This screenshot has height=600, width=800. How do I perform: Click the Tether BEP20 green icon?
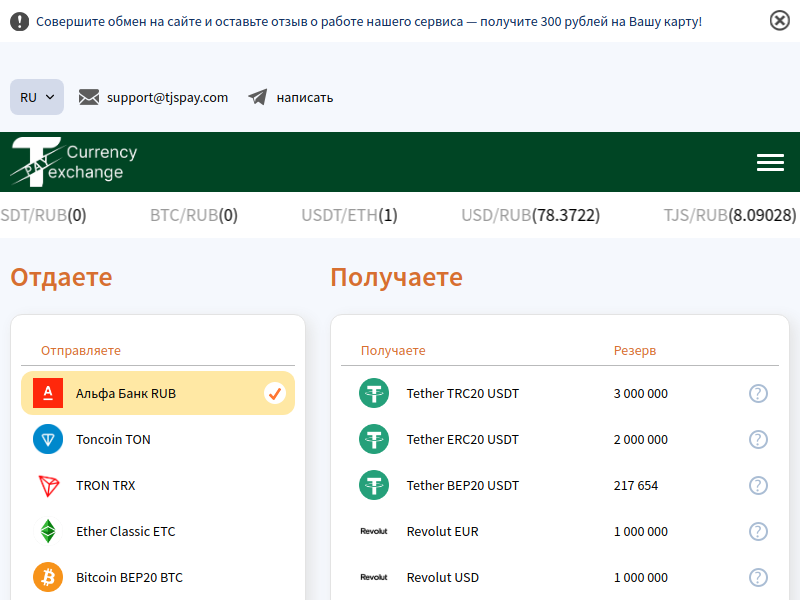[x=374, y=485]
